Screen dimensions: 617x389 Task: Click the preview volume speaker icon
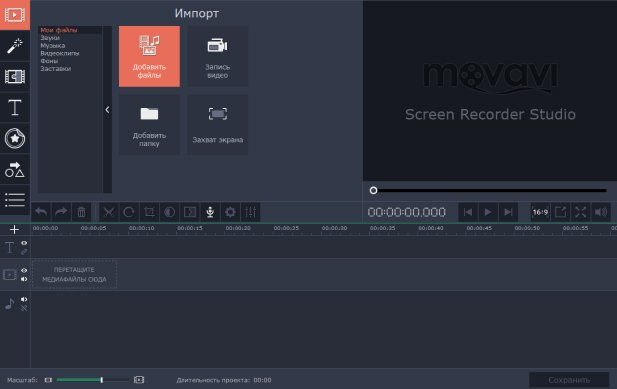601,212
